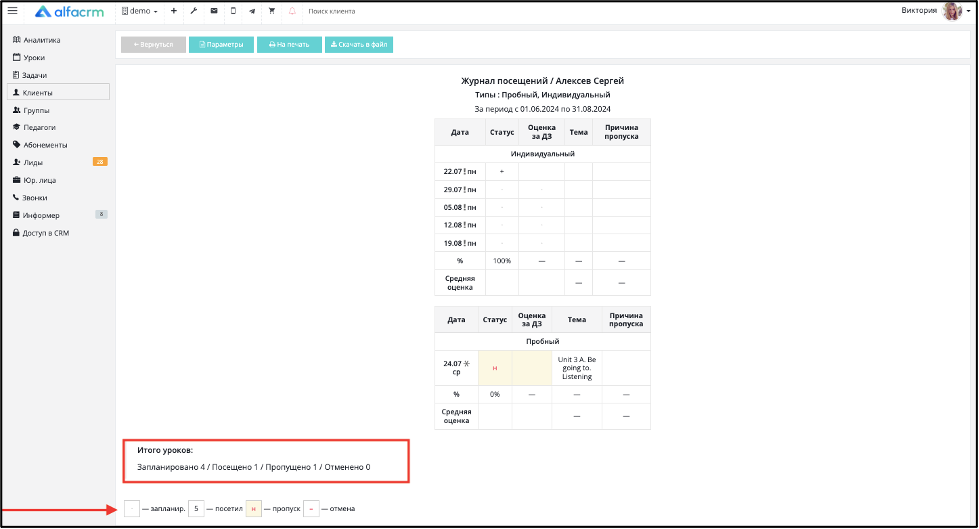Open the envelope mail icon
Screen dimensions: 979x529
click(214, 11)
